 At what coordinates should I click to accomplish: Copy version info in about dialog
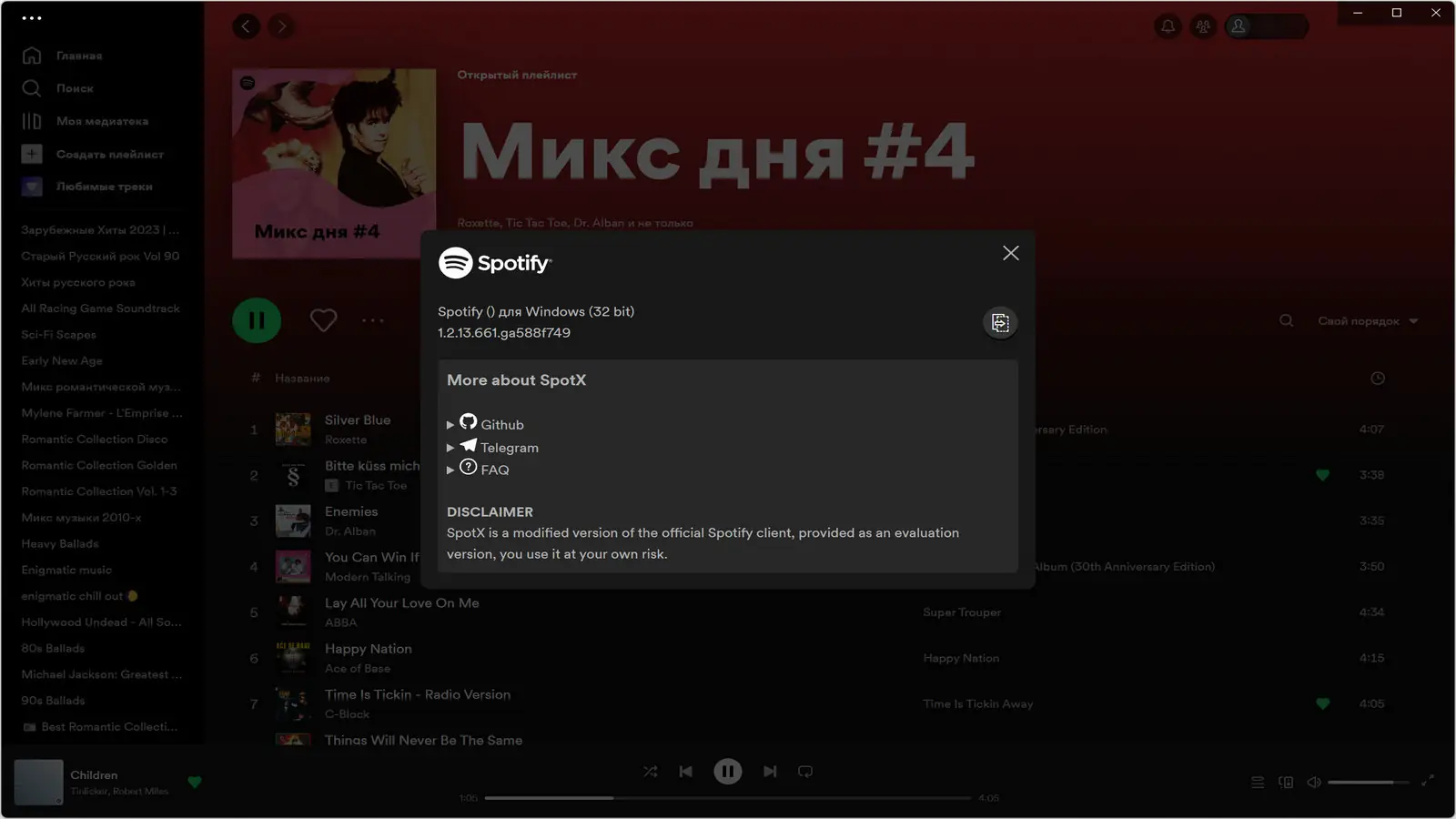pos(1000,323)
